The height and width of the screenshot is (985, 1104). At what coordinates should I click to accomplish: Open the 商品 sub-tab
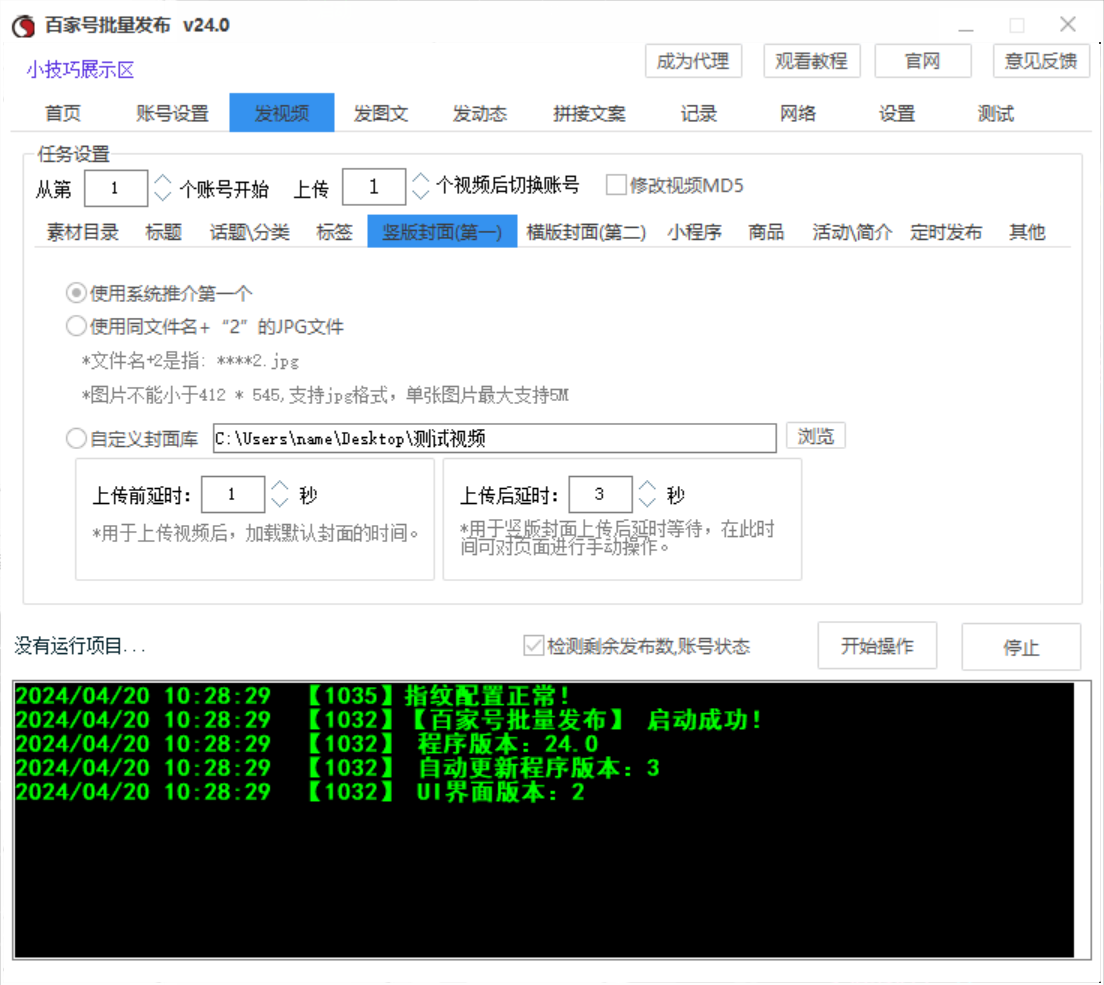[x=766, y=232]
